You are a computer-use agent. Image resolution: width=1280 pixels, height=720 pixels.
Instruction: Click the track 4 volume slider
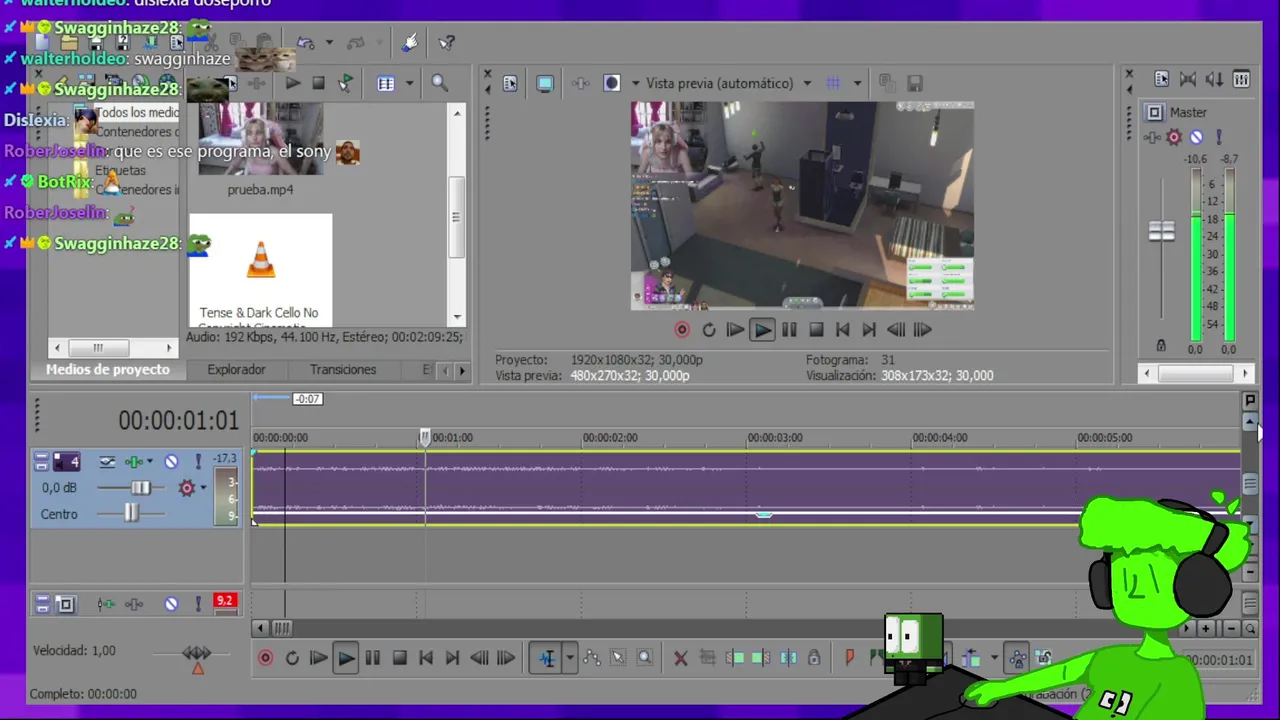140,488
